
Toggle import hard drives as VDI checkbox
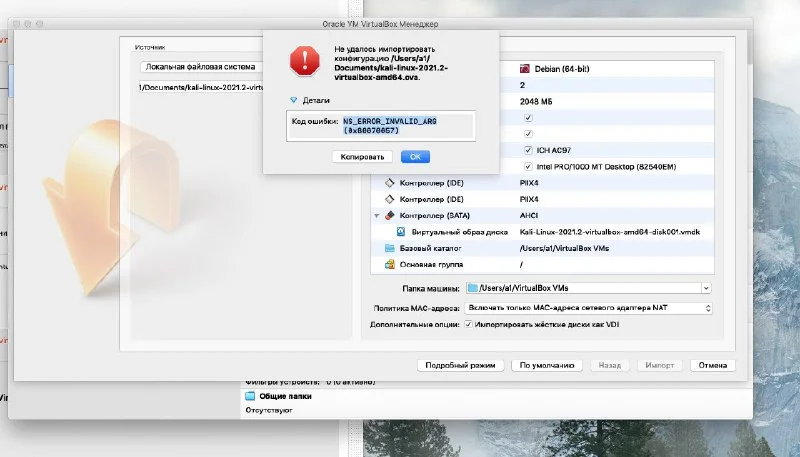pyautogui.click(x=468, y=325)
